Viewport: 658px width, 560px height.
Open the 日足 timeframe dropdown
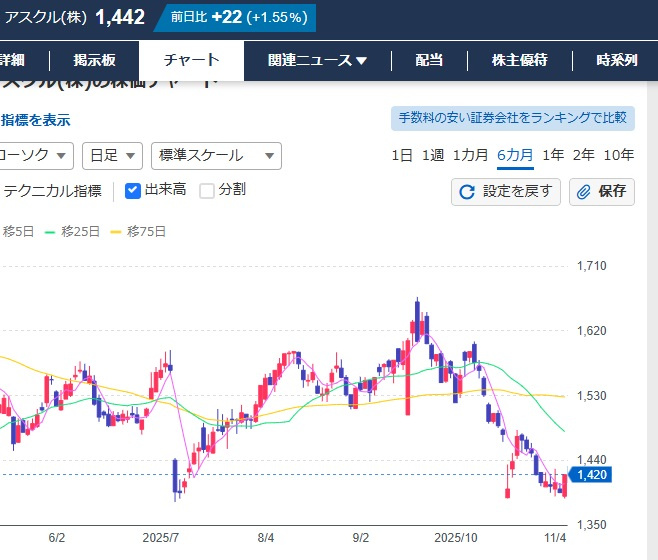click(x=111, y=156)
